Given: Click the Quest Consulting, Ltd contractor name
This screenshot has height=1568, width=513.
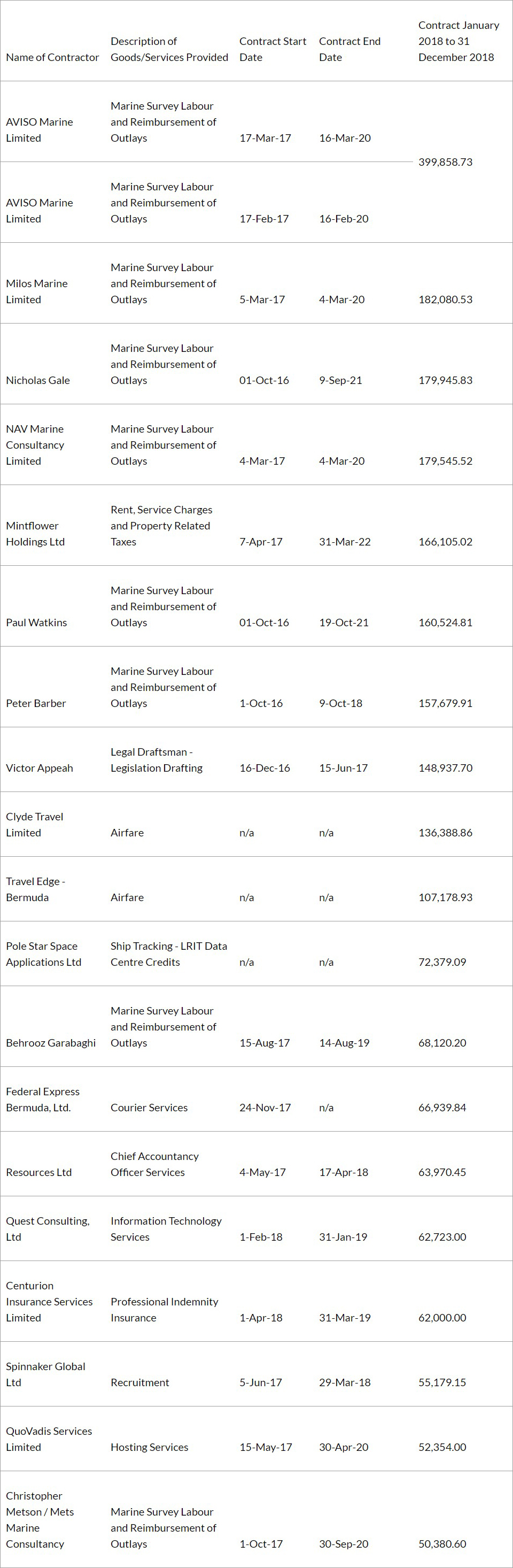Looking at the screenshot, I should coord(48,1228).
